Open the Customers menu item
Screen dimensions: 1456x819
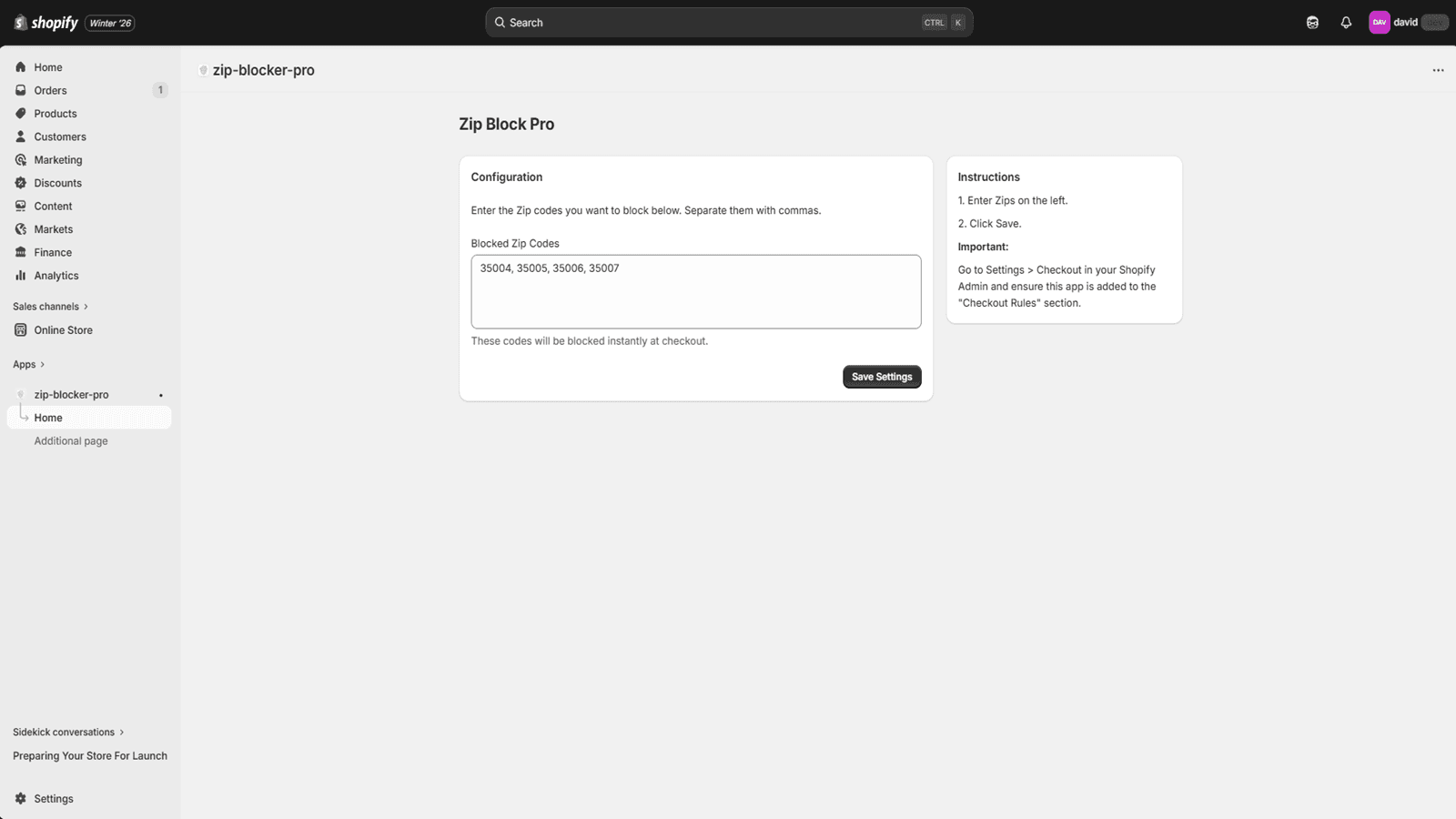pos(60,136)
